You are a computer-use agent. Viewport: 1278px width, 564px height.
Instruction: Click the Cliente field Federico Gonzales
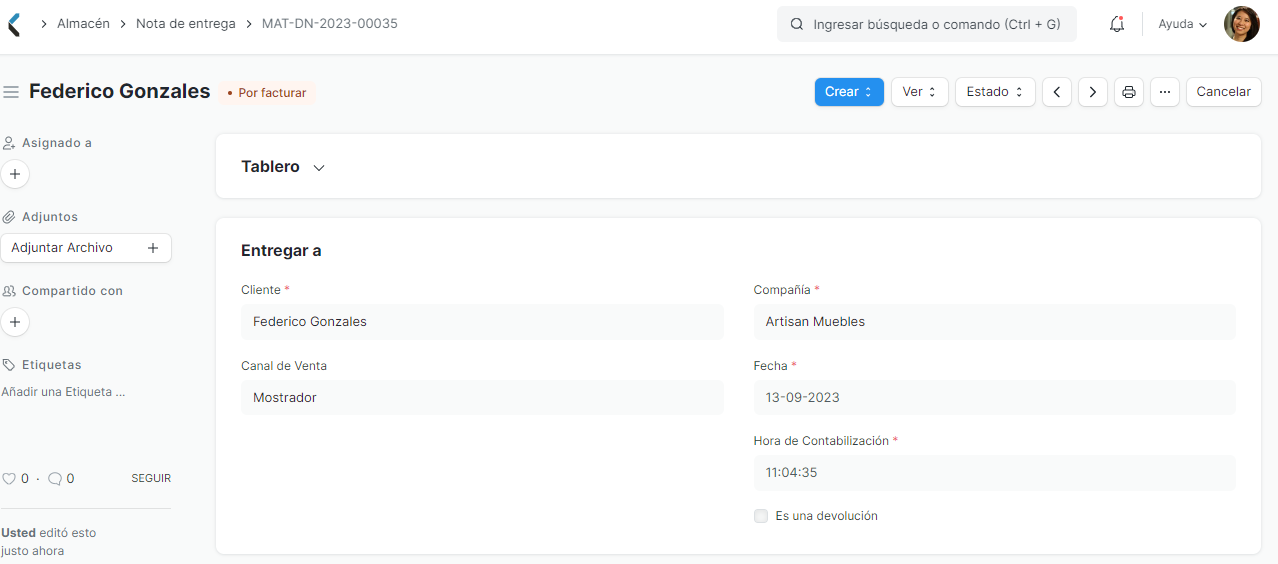pyautogui.click(x=482, y=322)
